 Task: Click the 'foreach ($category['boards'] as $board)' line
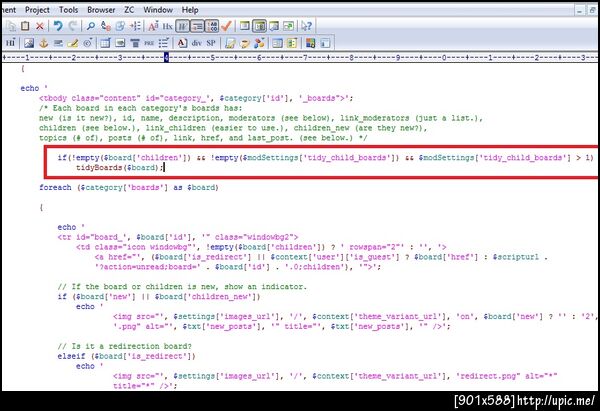coord(129,188)
